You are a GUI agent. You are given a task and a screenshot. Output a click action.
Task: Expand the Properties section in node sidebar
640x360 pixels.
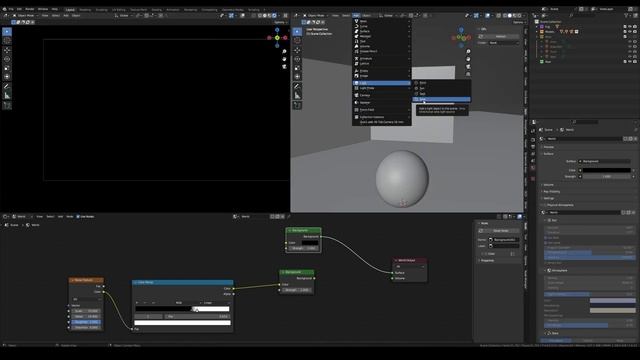[x=487, y=260]
